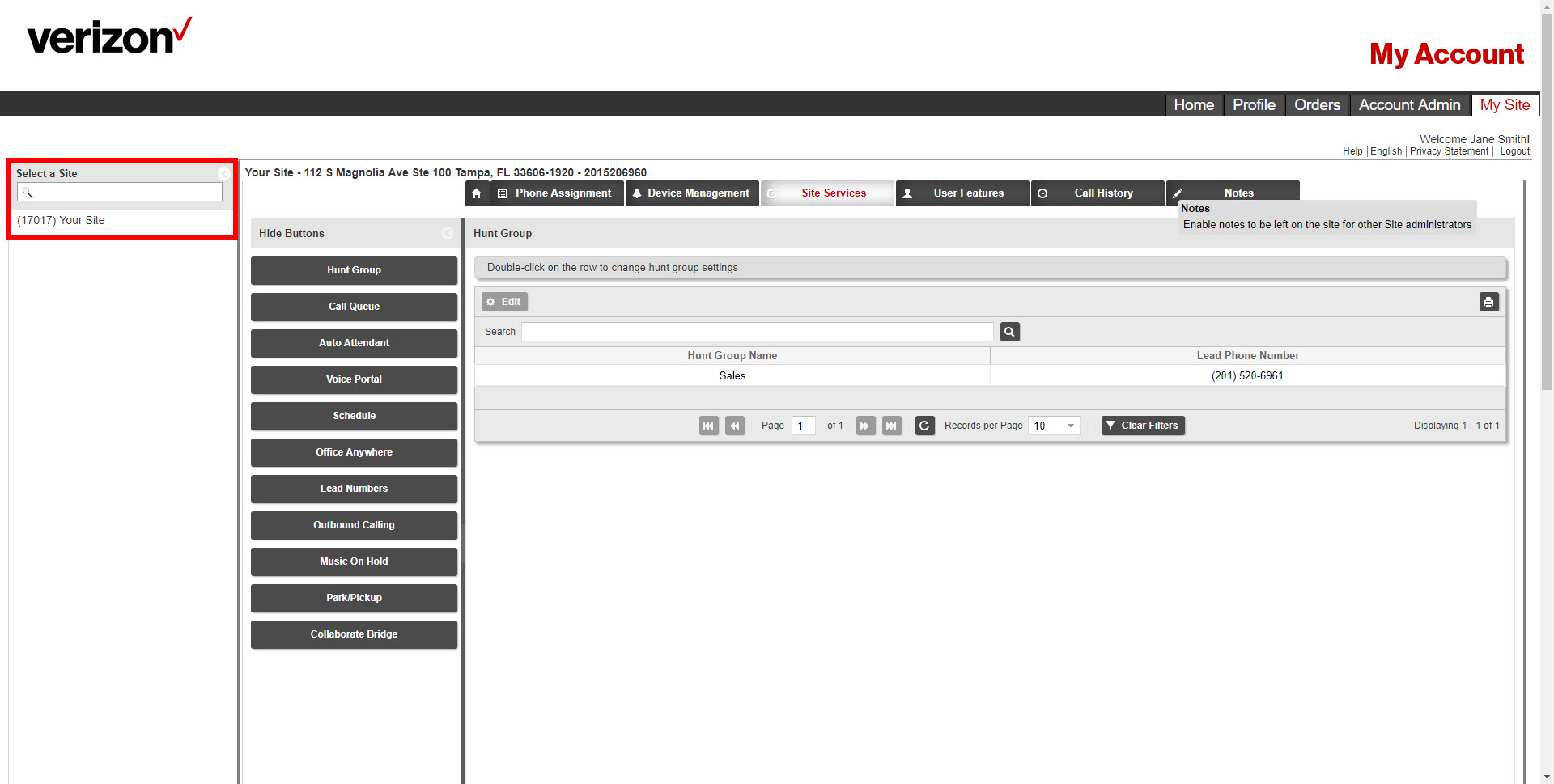Click the Logout link

[x=1514, y=151]
